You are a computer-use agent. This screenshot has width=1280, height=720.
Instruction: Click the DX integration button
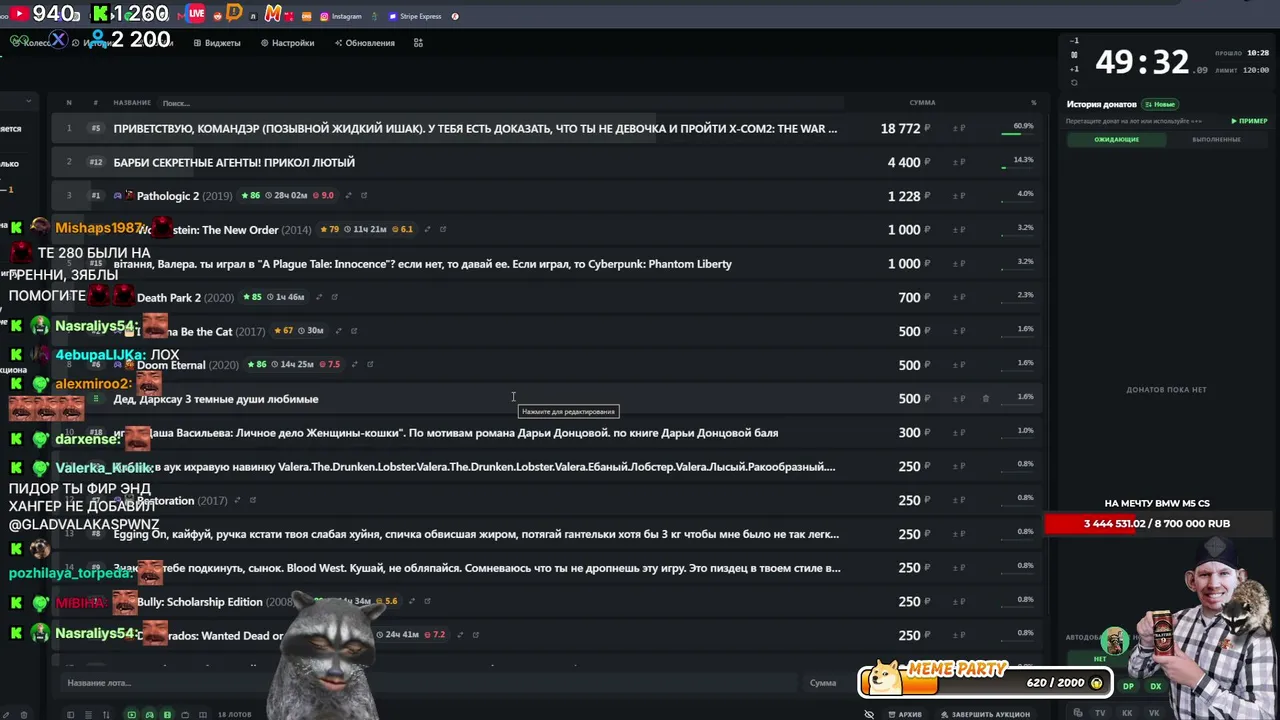(x=1155, y=686)
